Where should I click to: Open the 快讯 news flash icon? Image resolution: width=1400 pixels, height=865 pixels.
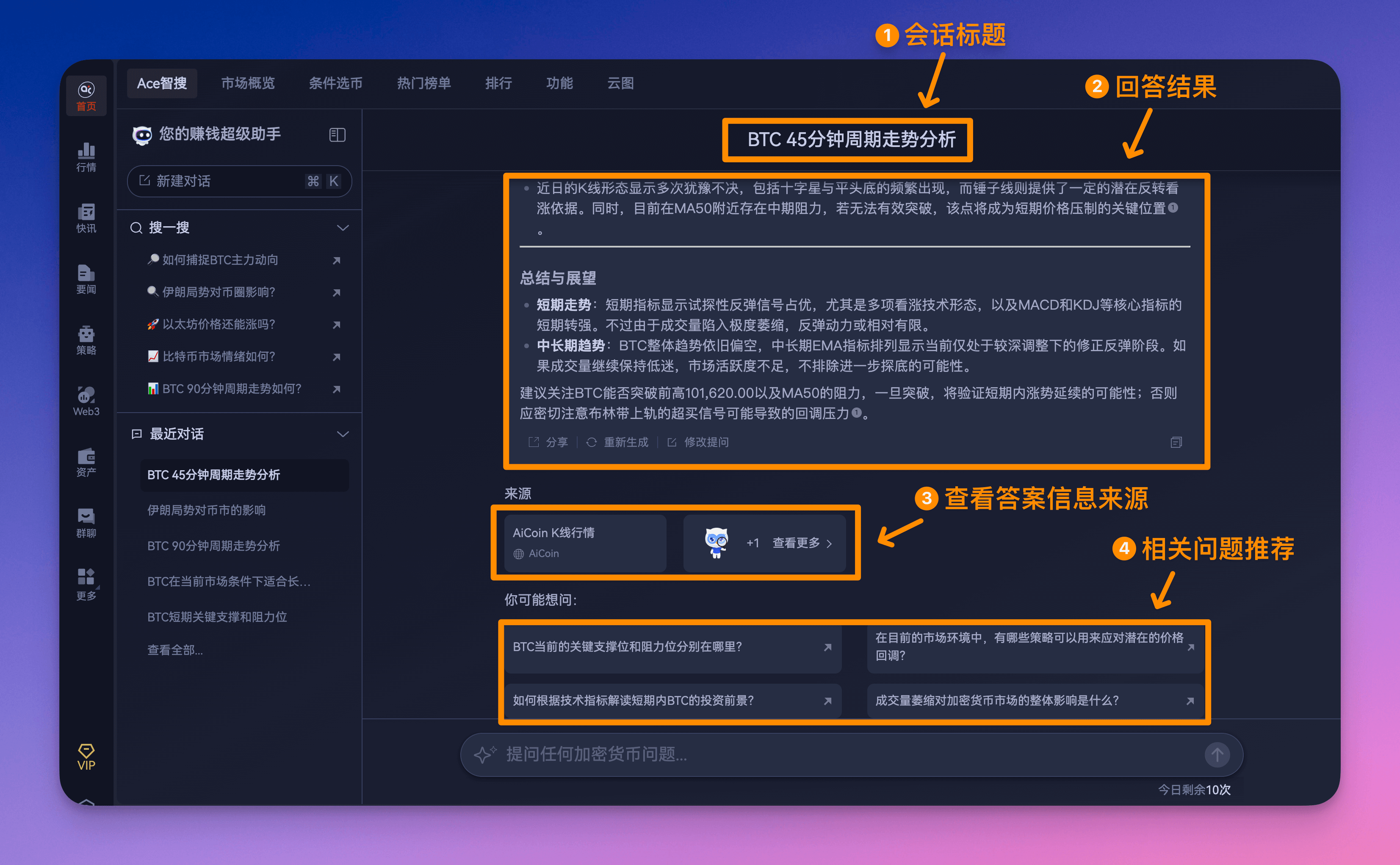tap(86, 218)
